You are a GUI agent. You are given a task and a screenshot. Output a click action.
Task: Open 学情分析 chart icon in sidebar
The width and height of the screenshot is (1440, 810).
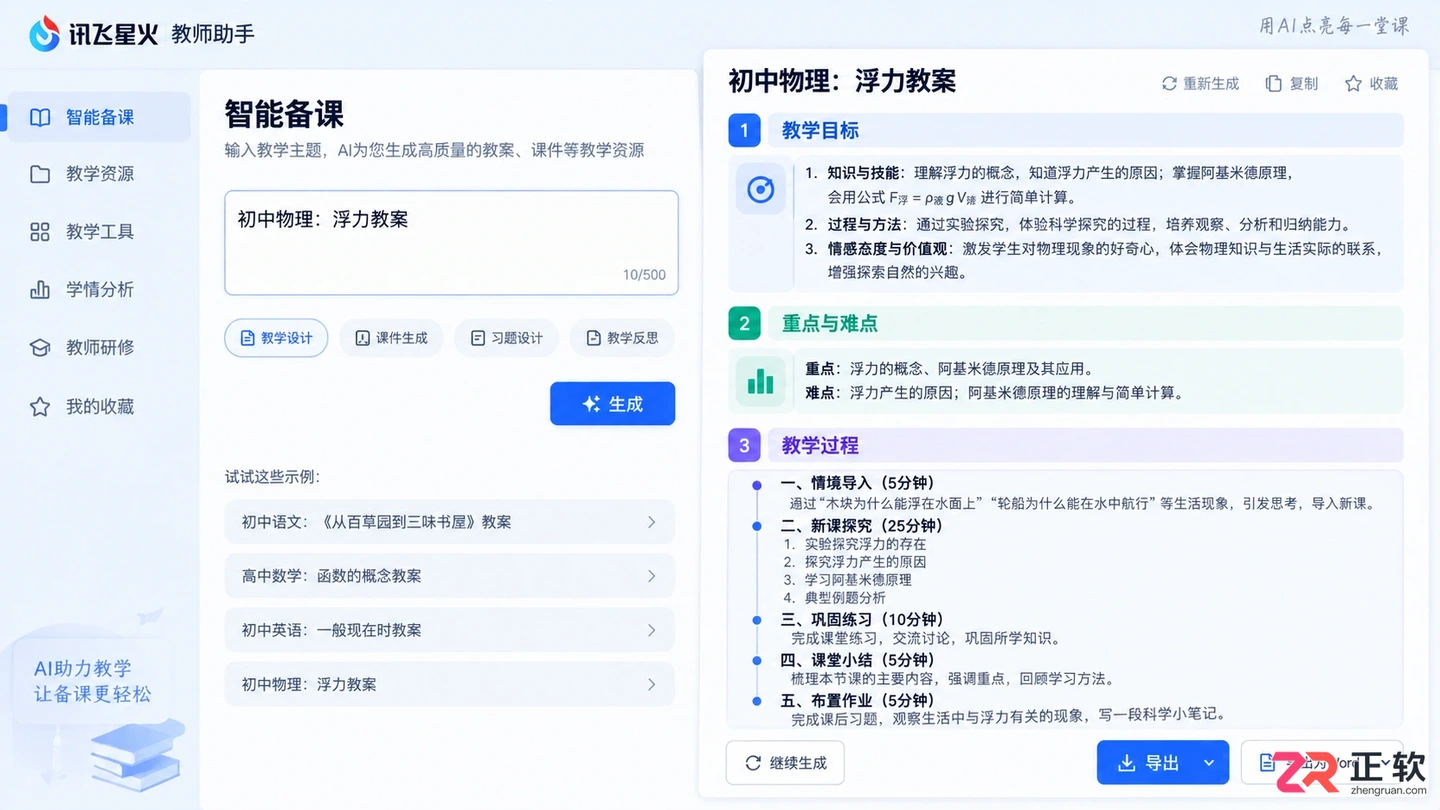[40, 290]
